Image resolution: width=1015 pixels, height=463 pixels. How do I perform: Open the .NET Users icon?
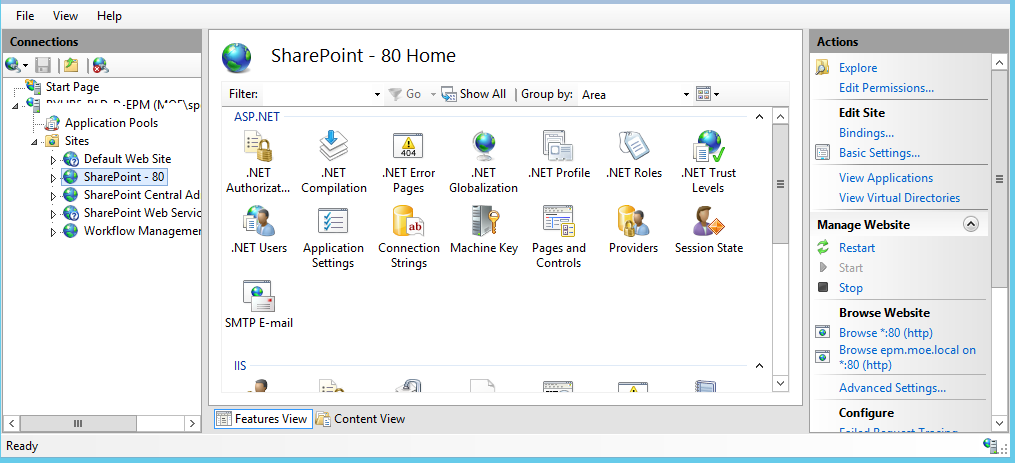(x=259, y=221)
